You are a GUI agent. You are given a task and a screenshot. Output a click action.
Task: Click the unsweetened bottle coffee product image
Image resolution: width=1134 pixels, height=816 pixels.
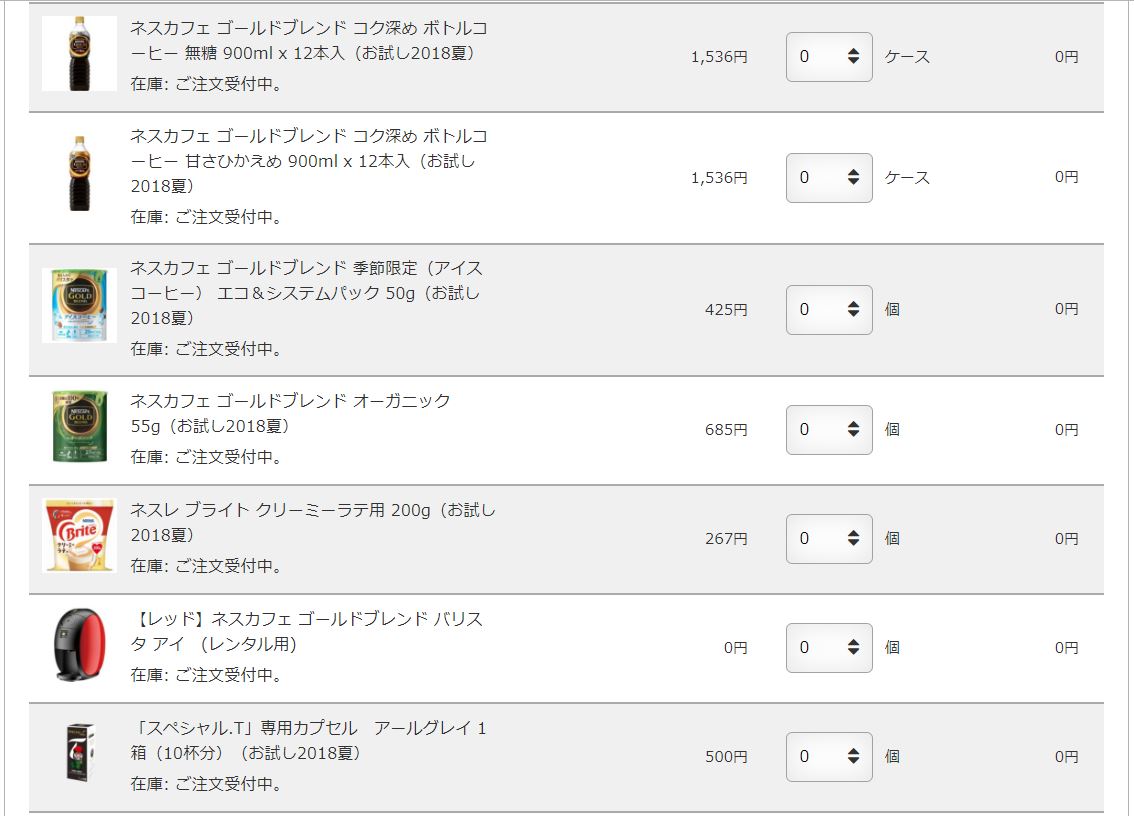click(x=79, y=54)
